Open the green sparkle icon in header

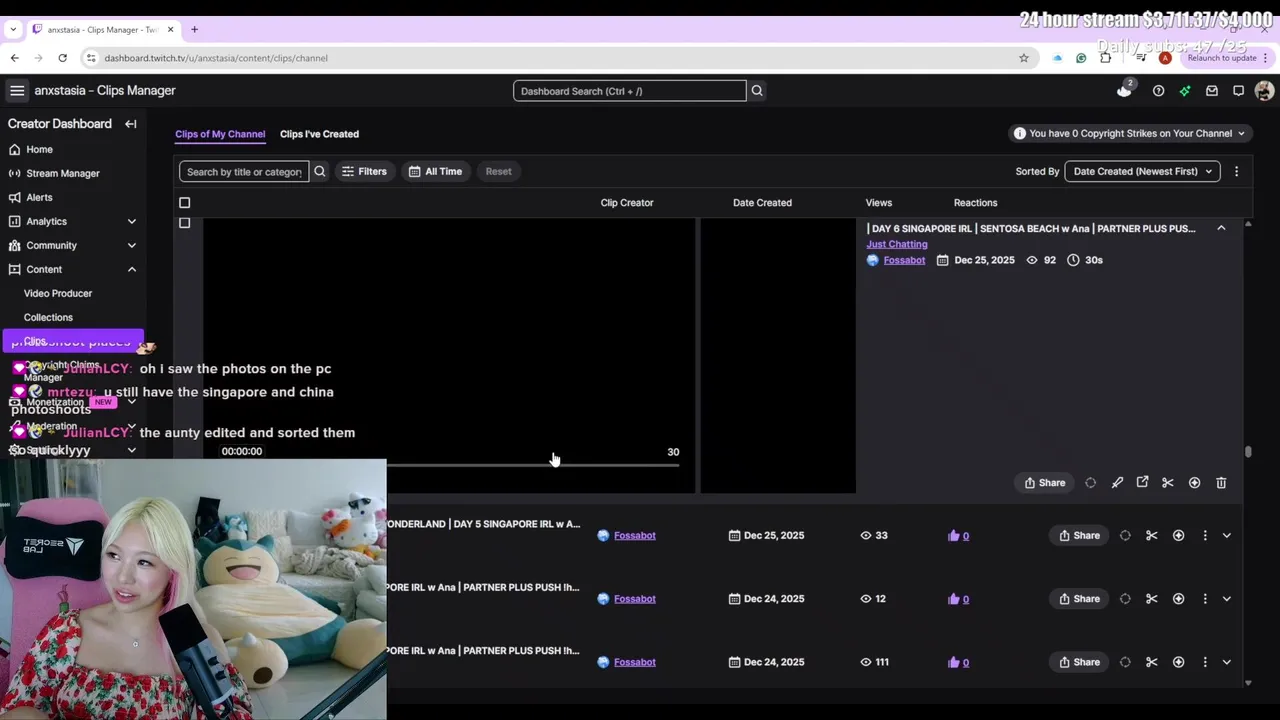tap(1185, 91)
